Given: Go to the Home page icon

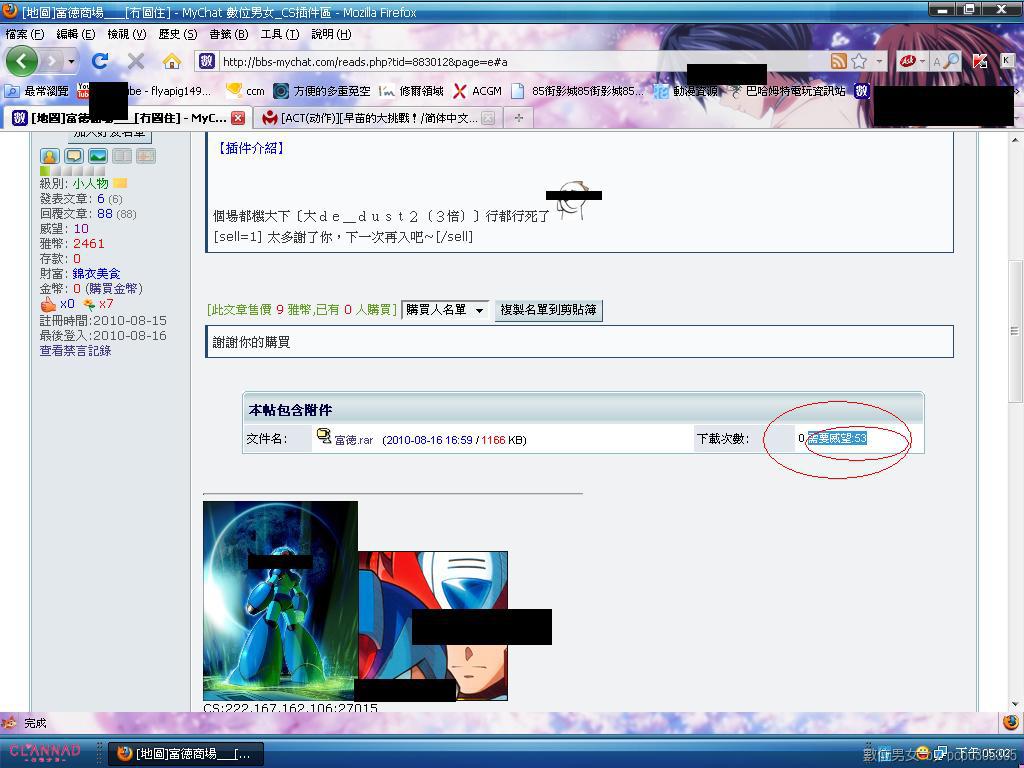Looking at the screenshot, I should coord(172,61).
